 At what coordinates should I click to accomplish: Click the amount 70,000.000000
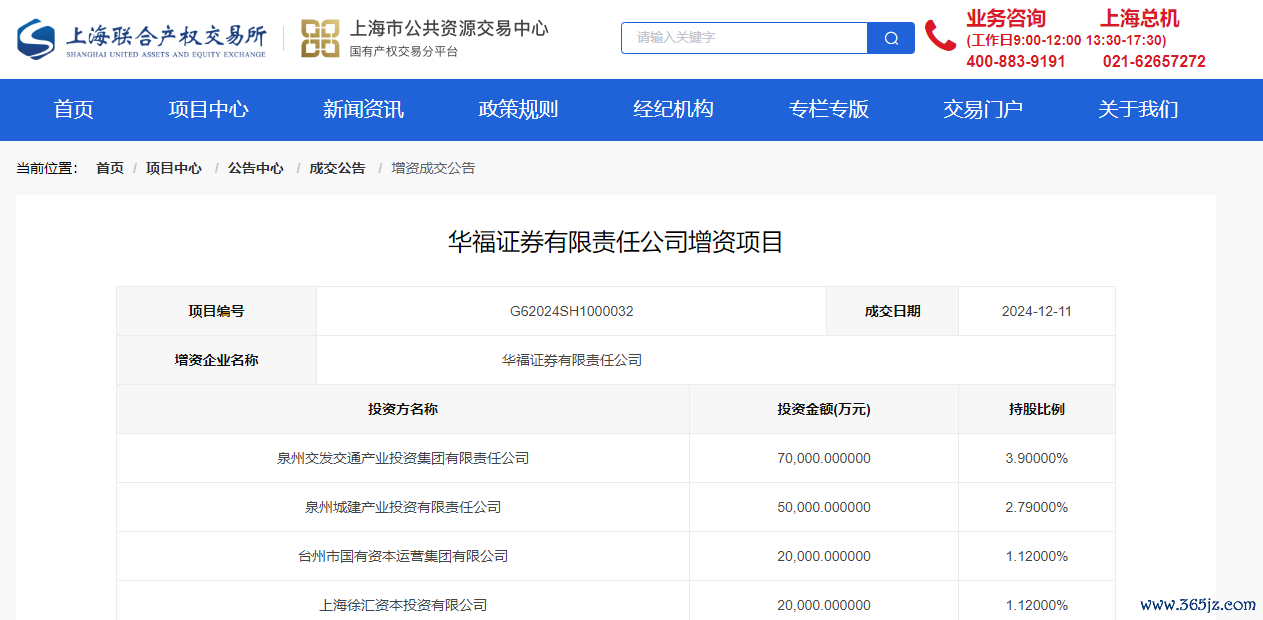(x=824, y=458)
